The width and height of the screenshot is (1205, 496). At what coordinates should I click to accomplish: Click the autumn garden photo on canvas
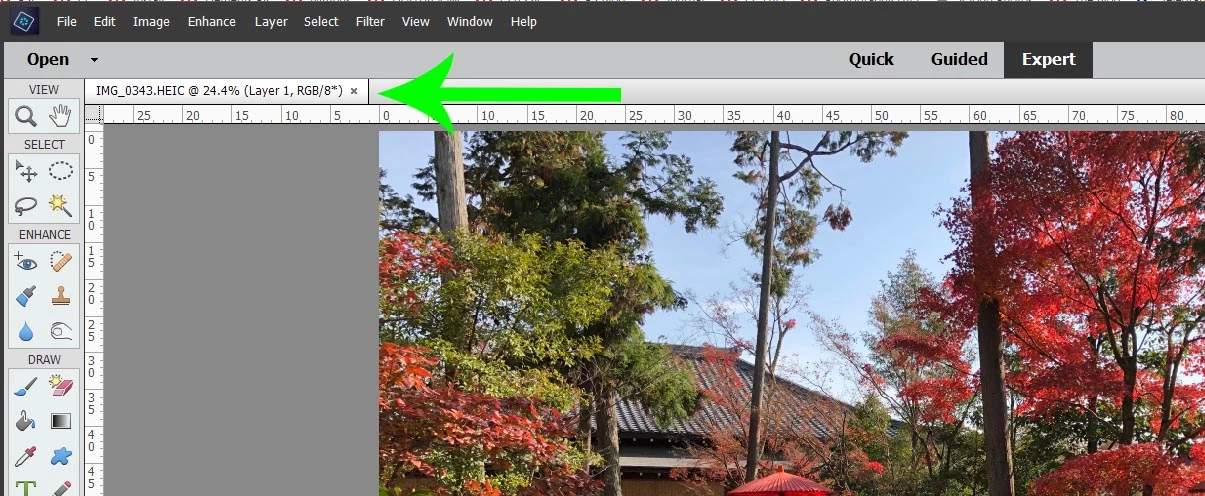791,313
